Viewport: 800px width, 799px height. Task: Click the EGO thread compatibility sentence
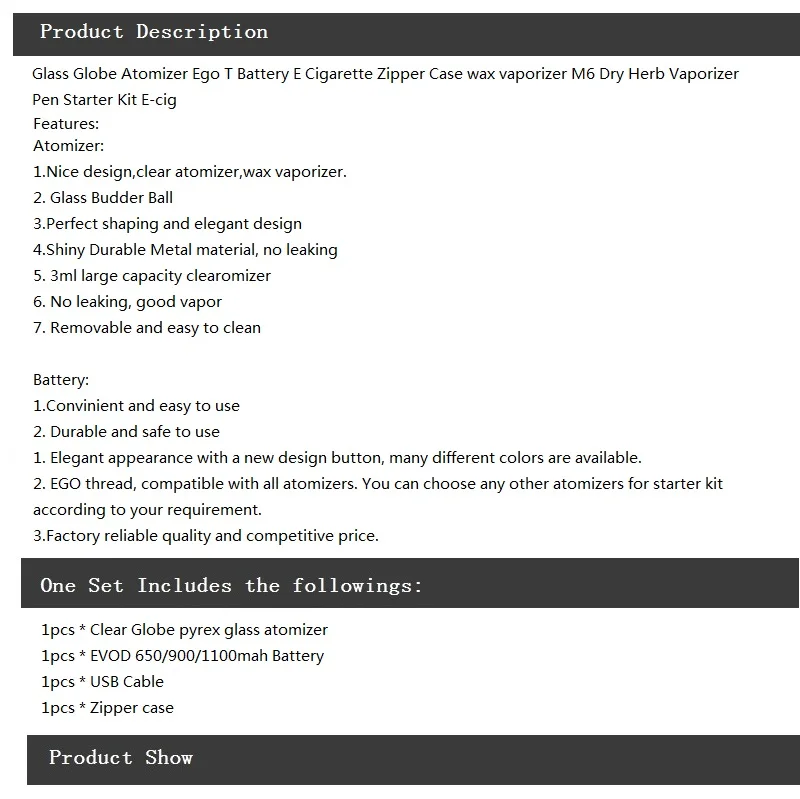tap(378, 496)
